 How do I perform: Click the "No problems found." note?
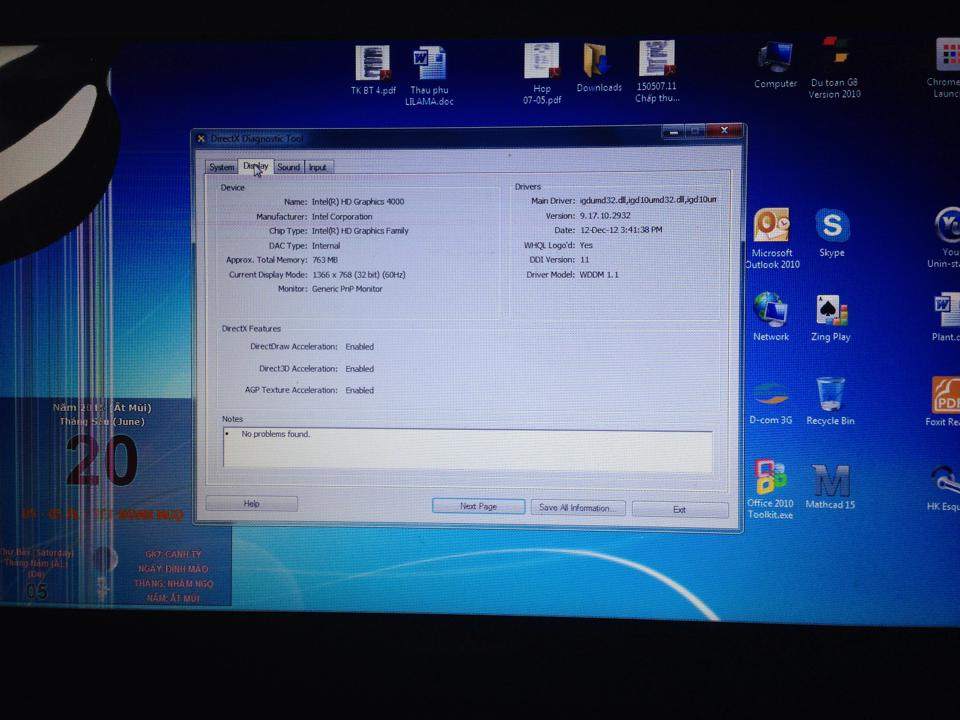(x=276, y=434)
